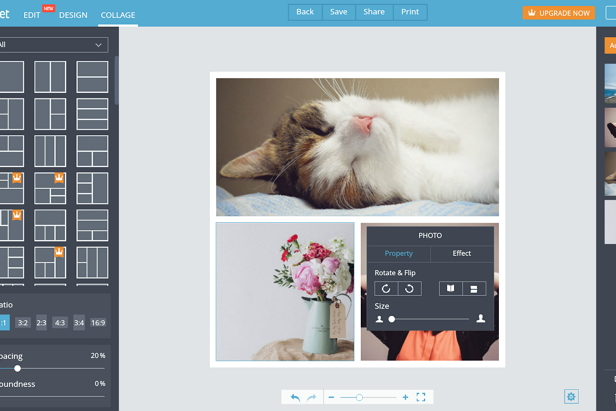Rotate photo clockwise in Rotate & Flip
616x411 pixels.
[410, 289]
